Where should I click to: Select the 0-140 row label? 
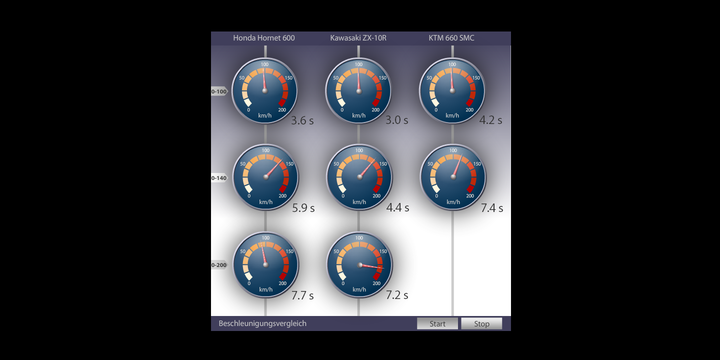(x=219, y=178)
